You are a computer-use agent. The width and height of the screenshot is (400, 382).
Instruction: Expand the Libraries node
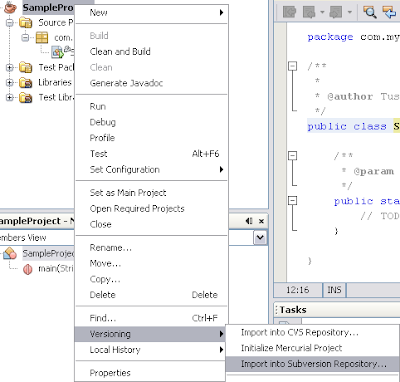pyautogui.click(x=10, y=82)
